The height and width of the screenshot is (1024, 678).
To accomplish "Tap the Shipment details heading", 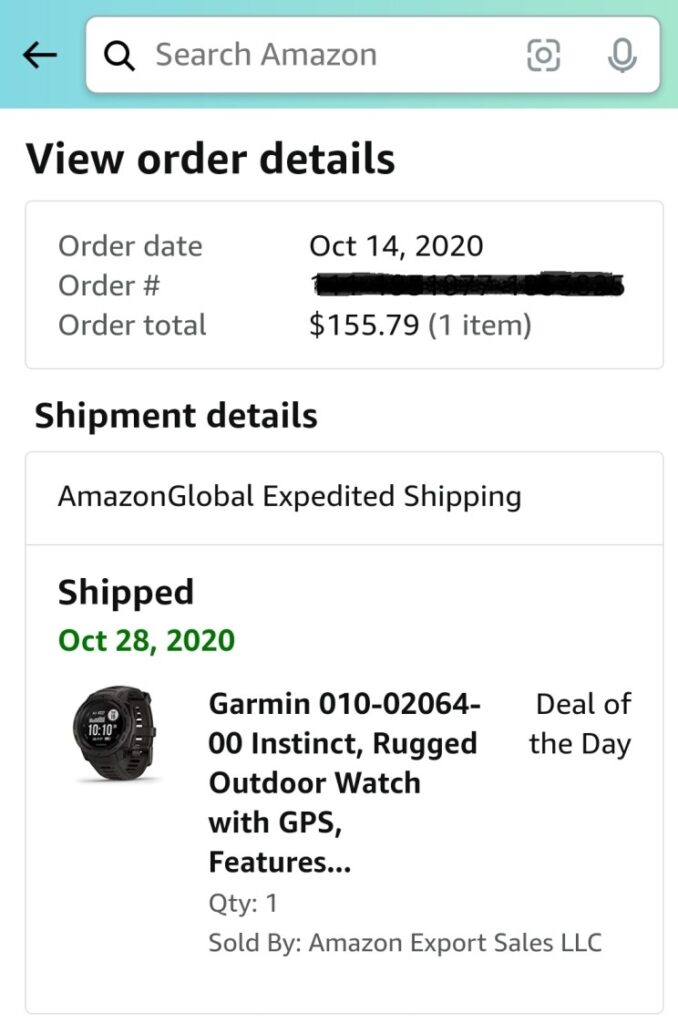I will [x=176, y=416].
